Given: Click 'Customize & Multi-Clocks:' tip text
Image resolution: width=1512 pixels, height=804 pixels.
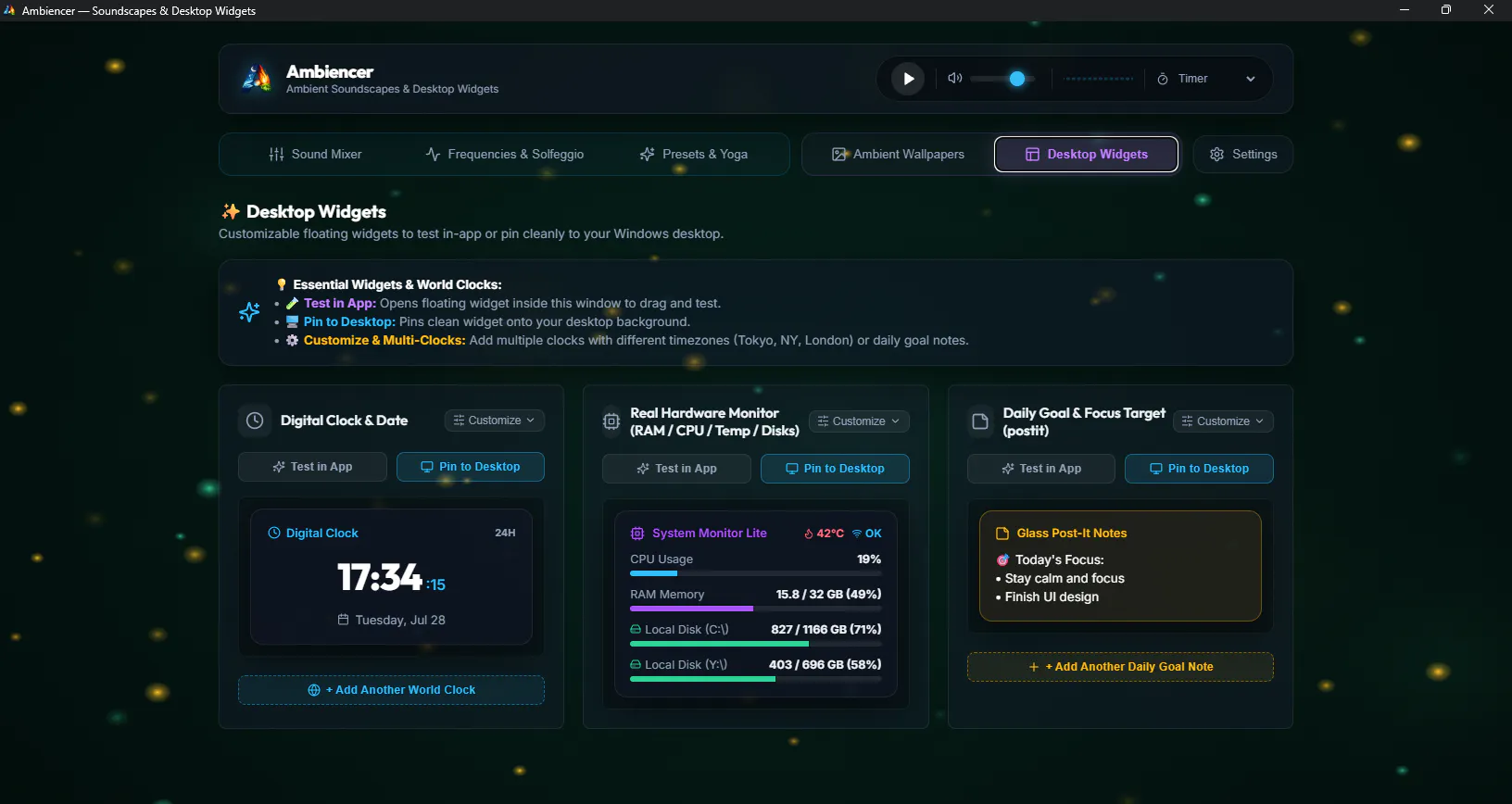Looking at the screenshot, I should pos(384,340).
